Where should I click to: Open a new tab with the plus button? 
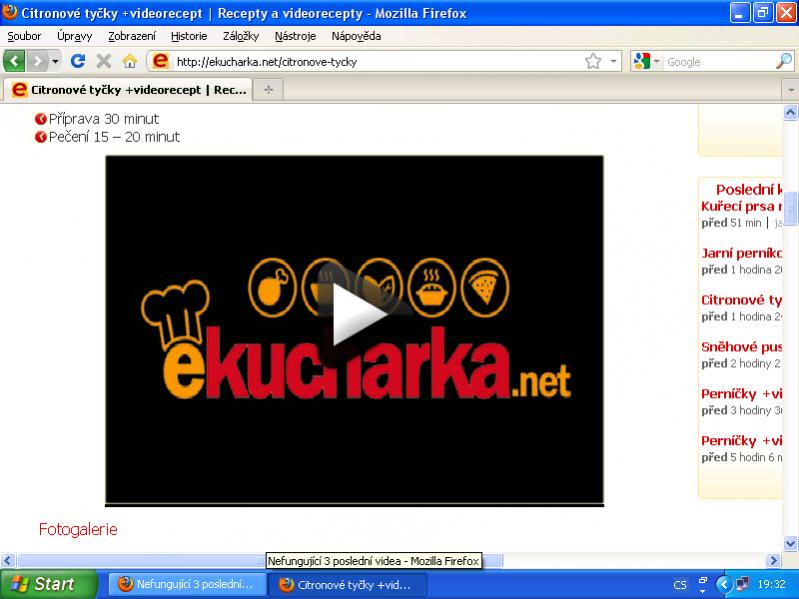(269, 90)
